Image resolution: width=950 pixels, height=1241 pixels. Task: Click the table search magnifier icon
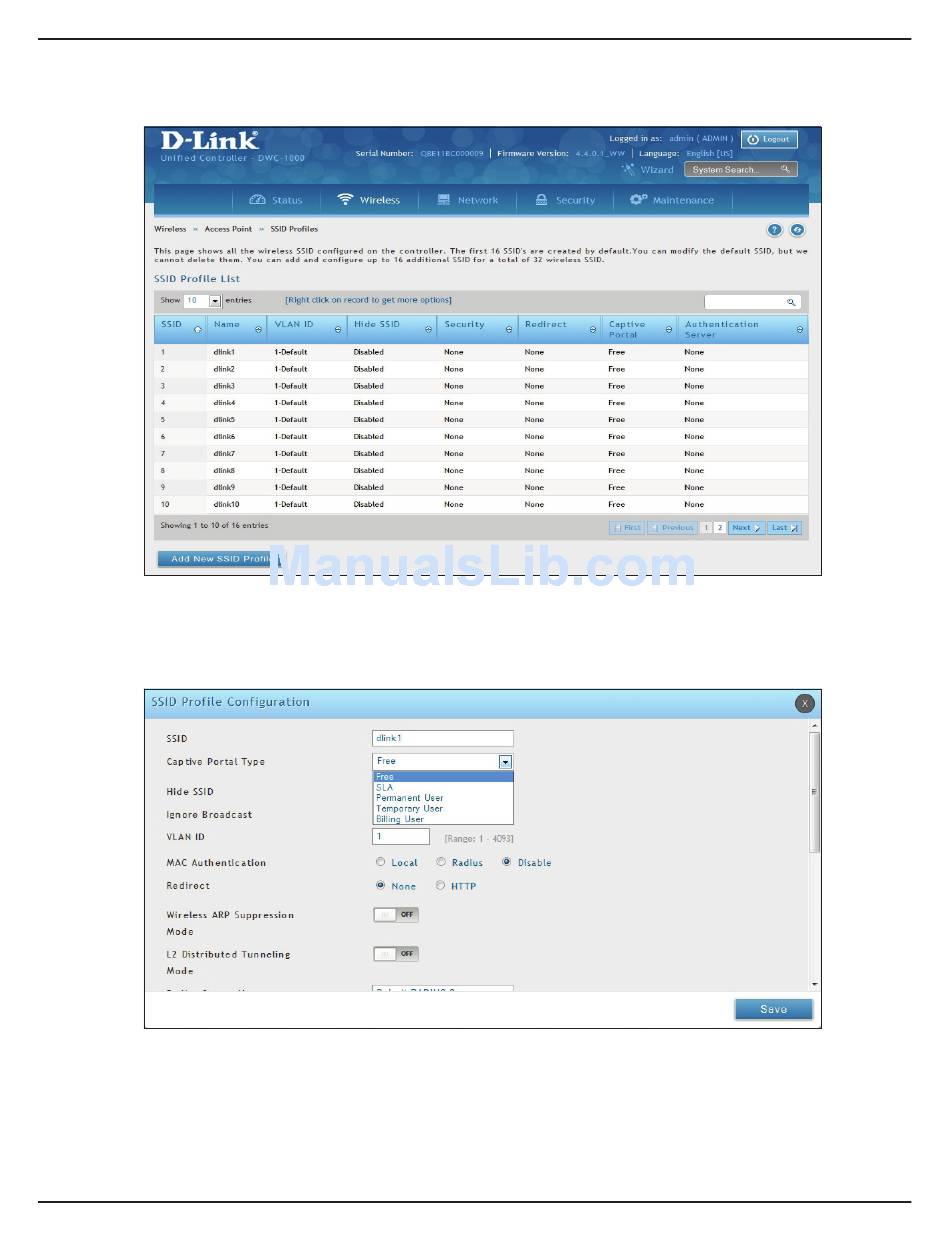tap(790, 301)
